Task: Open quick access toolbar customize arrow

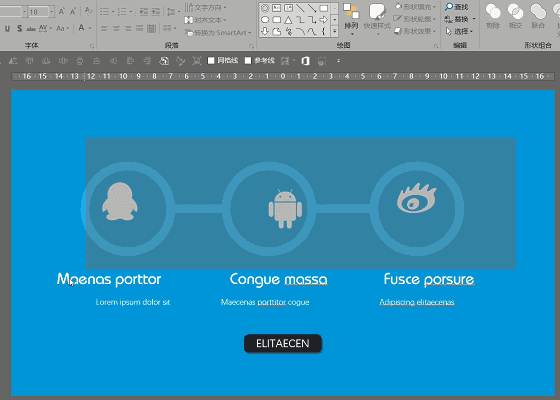Action: click(x=338, y=61)
